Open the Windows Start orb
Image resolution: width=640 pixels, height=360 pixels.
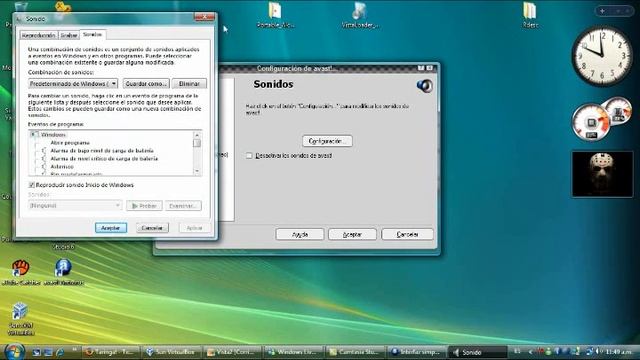14,351
